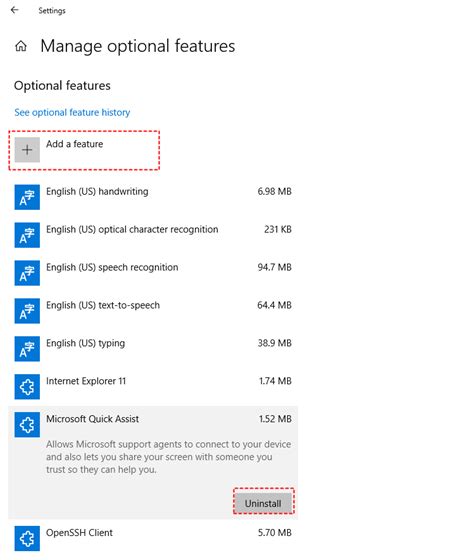Click the speech recognition language icon
474x560 pixels.
(x=27, y=273)
